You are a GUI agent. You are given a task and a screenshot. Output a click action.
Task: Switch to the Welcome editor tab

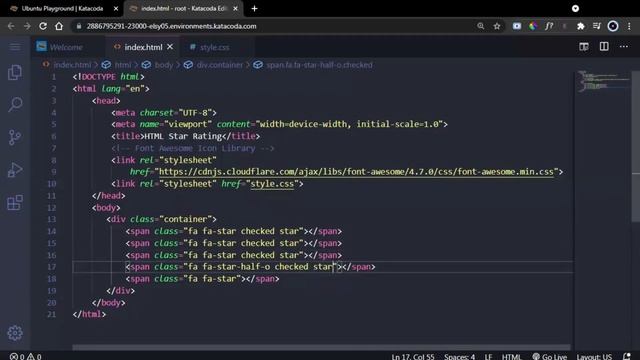(66, 47)
